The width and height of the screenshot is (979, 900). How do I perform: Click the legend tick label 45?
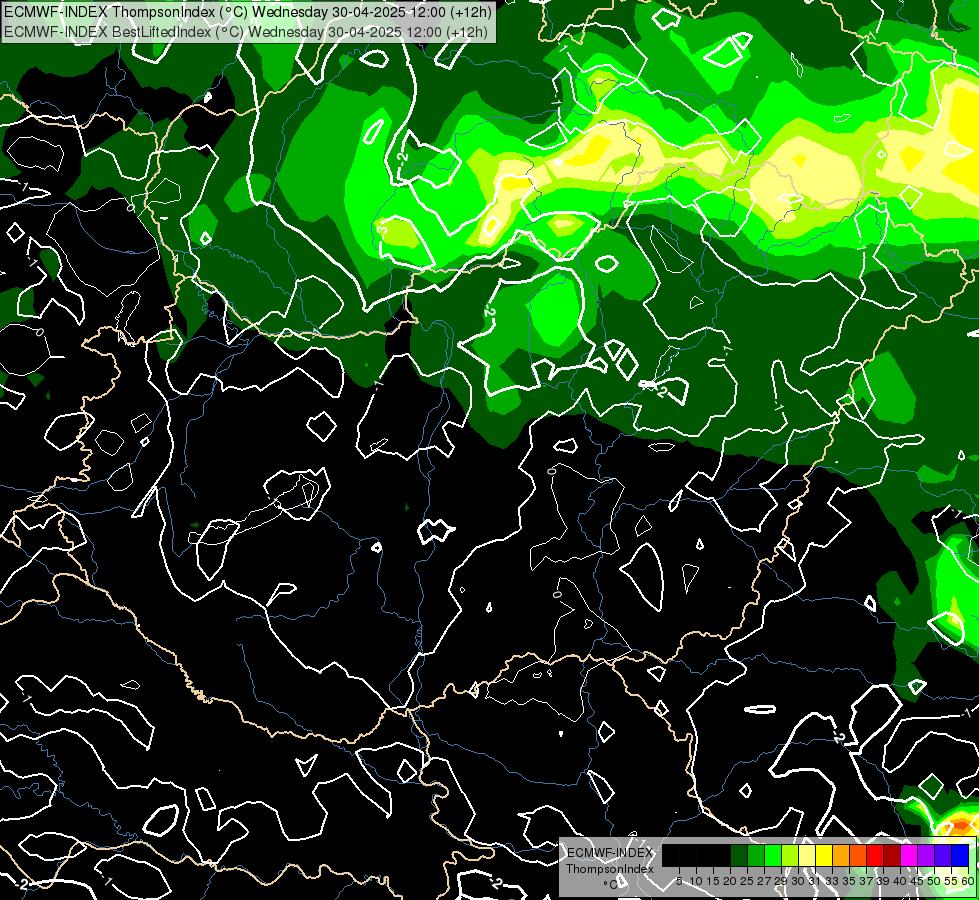pyautogui.click(x=918, y=881)
